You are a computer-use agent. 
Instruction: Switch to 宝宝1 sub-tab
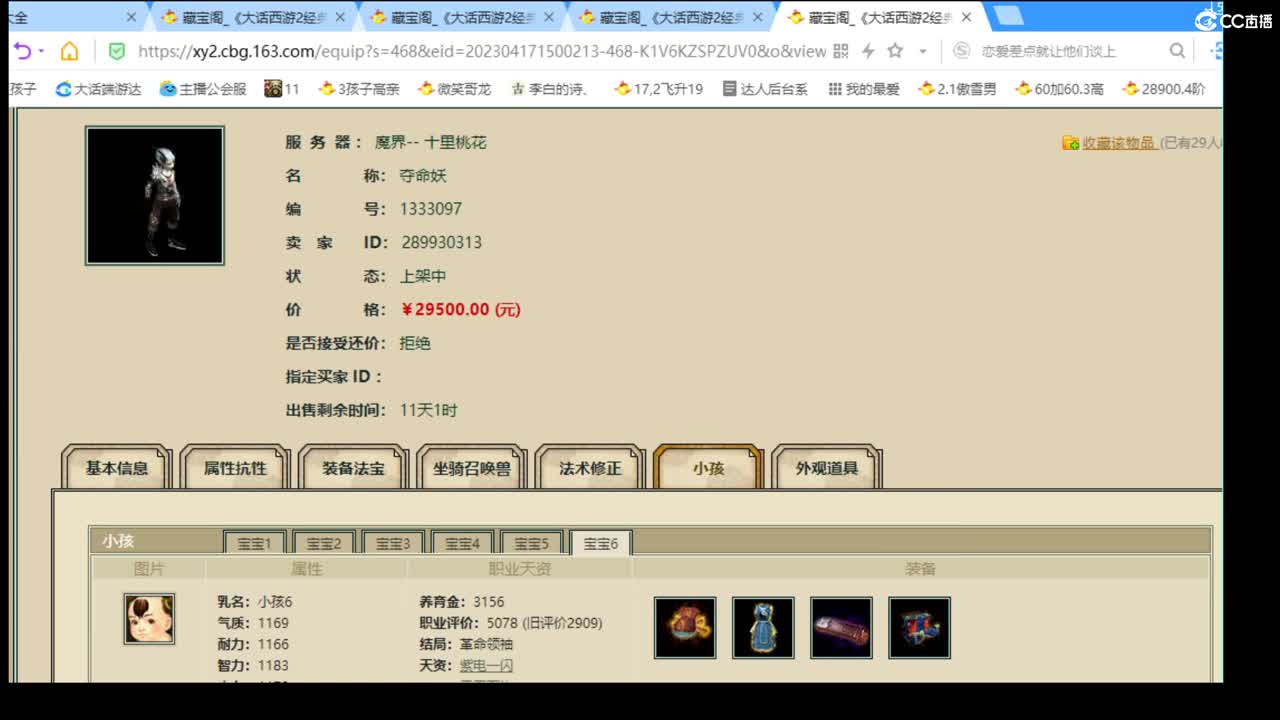coord(255,543)
